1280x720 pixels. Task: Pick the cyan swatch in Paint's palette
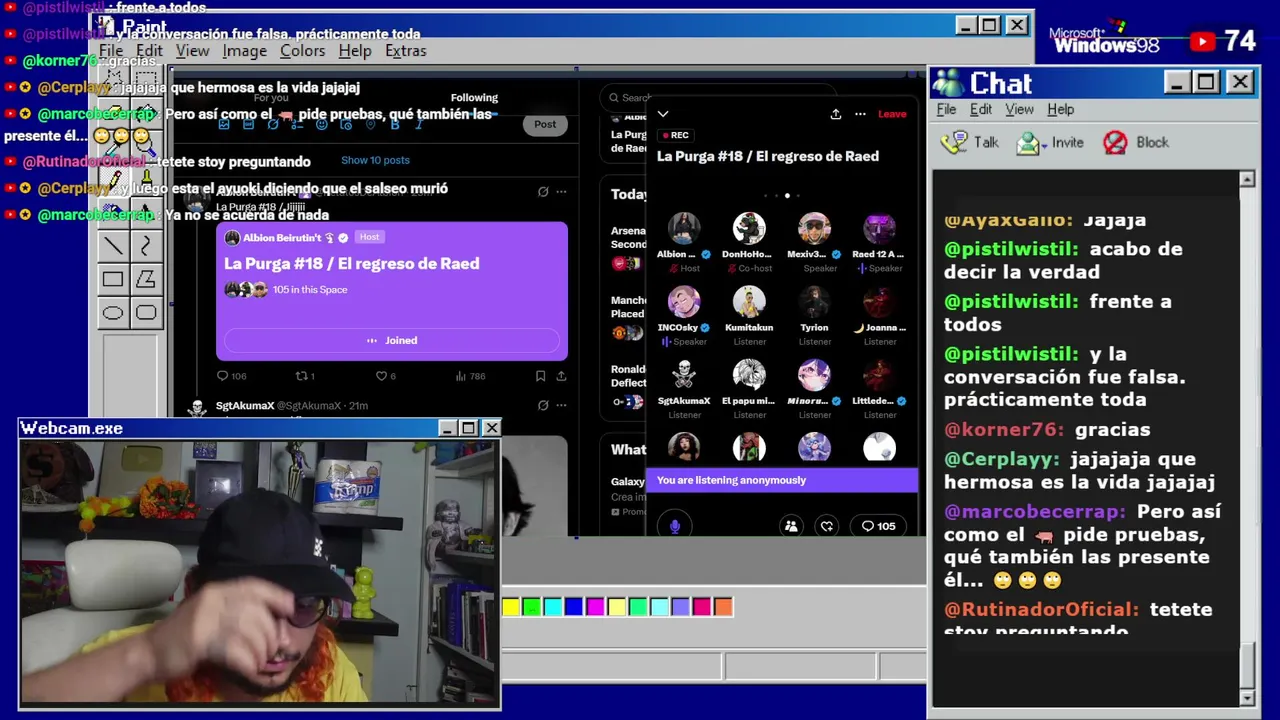[x=553, y=607]
